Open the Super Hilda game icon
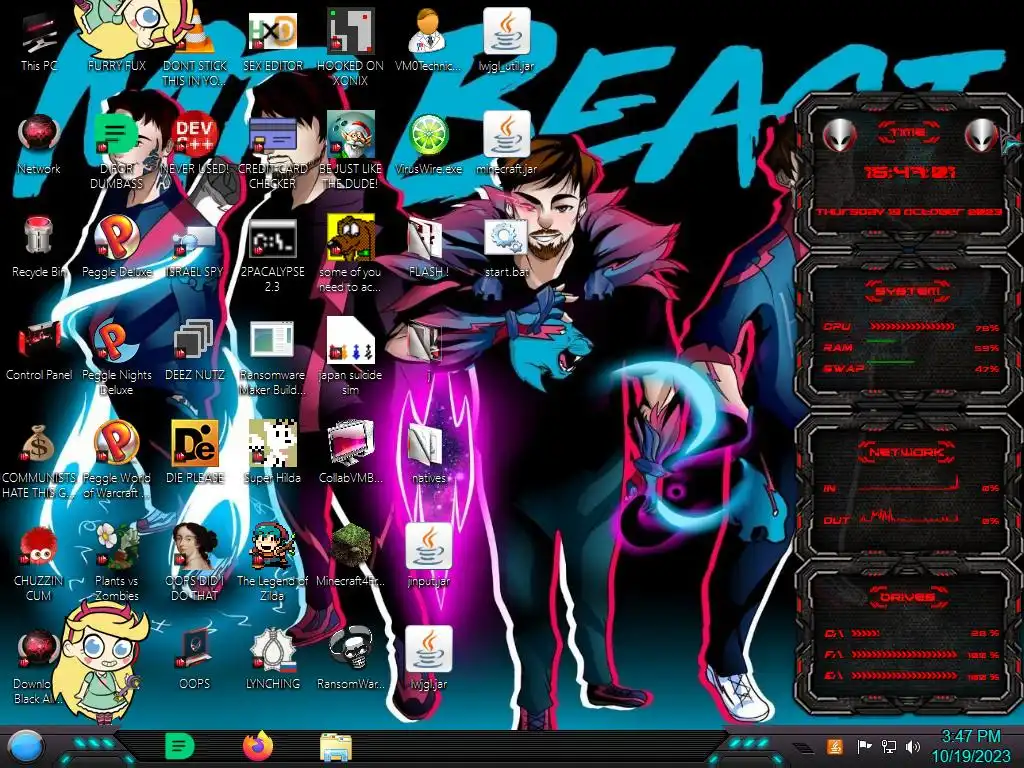Viewport: 1024px width, 768px height. coord(272,443)
